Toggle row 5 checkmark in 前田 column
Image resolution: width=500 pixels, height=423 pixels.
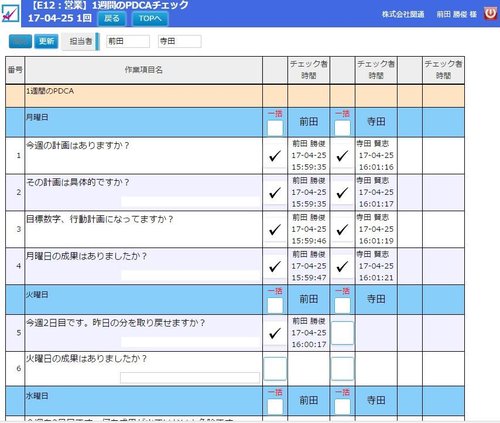tap(275, 333)
